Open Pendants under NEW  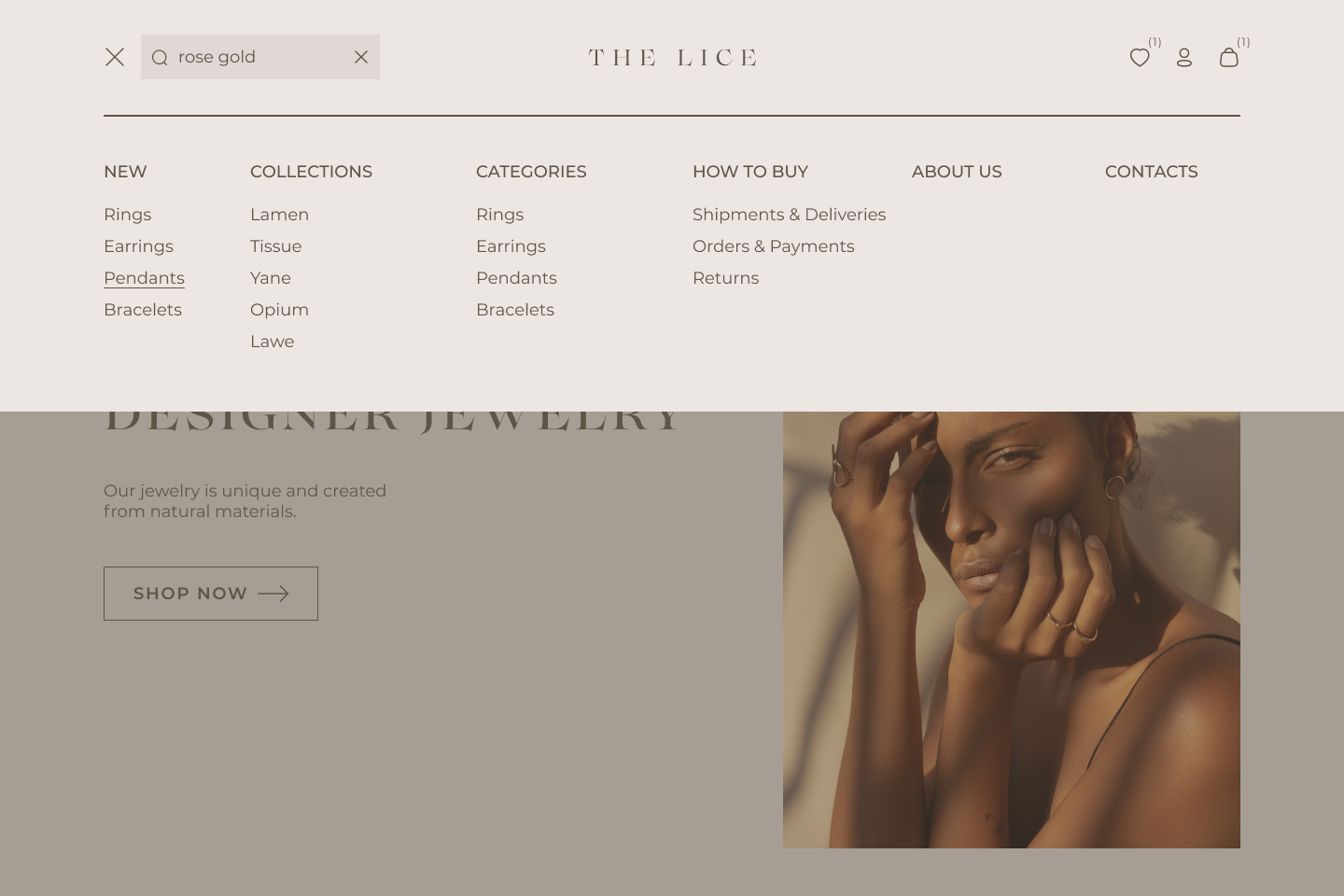point(144,278)
